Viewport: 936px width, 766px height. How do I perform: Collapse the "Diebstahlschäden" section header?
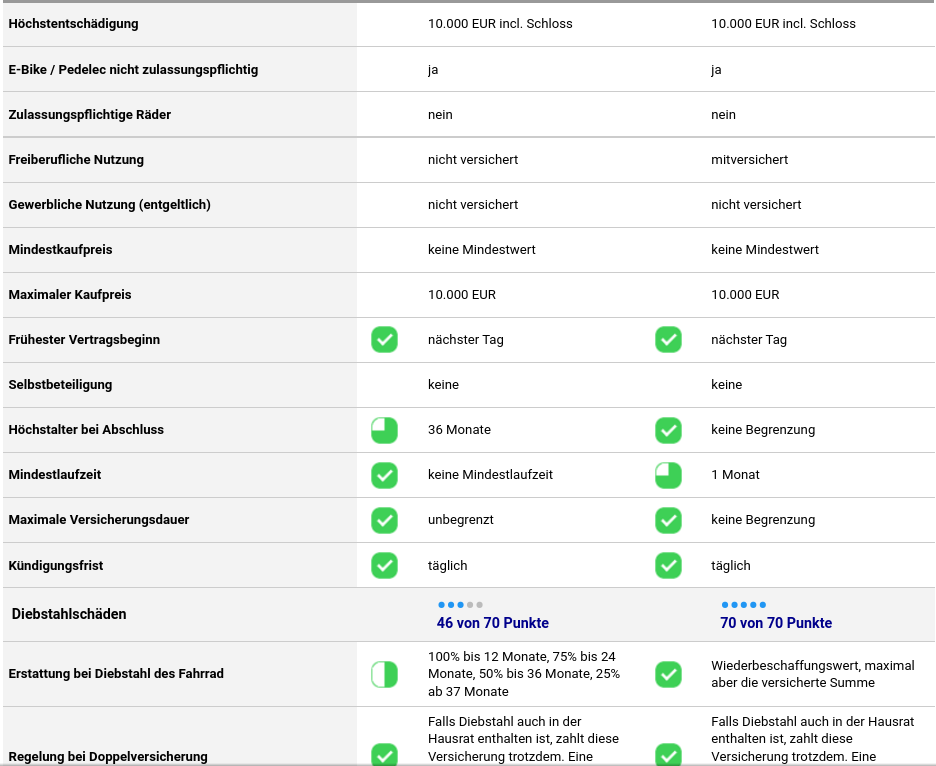coord(69,614)
